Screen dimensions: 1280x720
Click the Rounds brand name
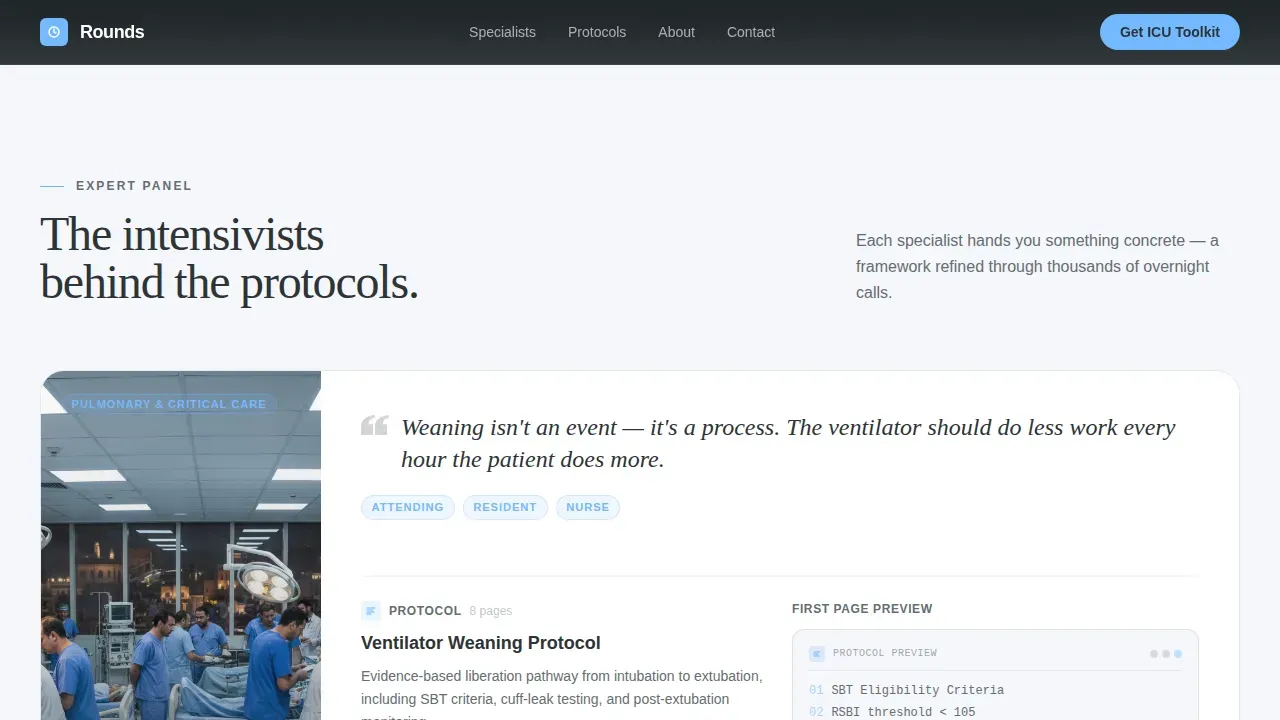click(x=112, y=32)
